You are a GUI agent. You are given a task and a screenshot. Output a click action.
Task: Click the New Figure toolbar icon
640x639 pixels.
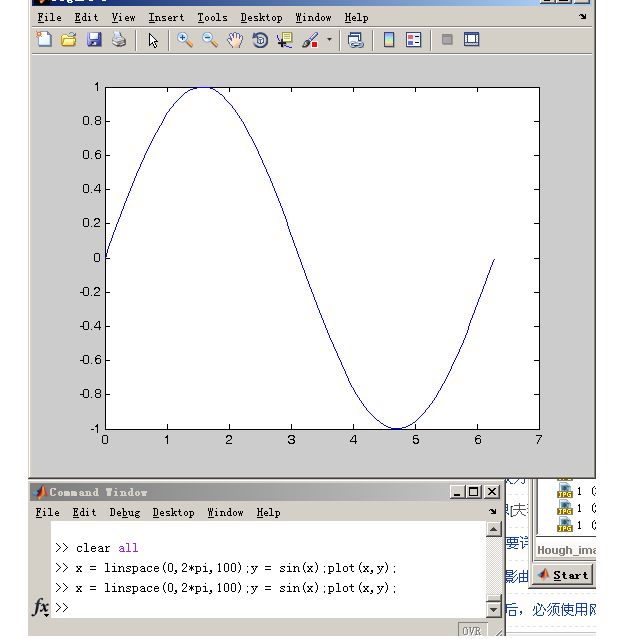(44, 40)
